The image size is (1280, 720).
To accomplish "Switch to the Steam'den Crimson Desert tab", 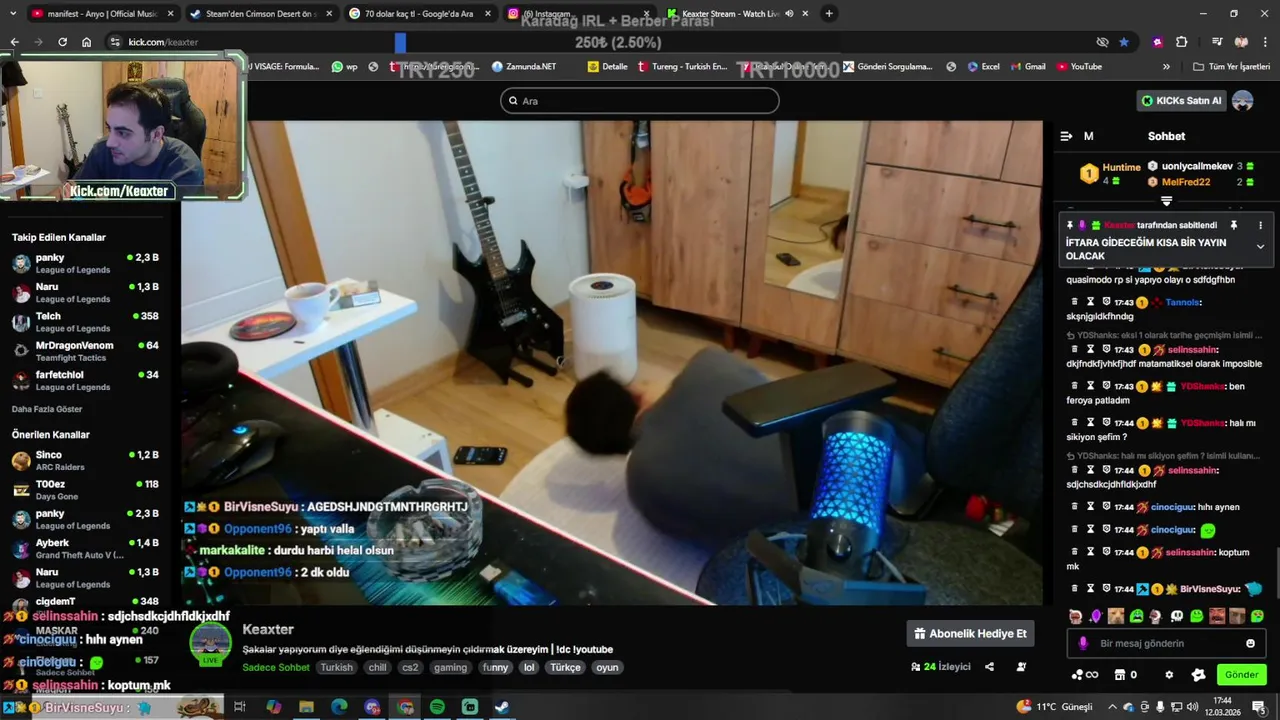I will [260, 14].
